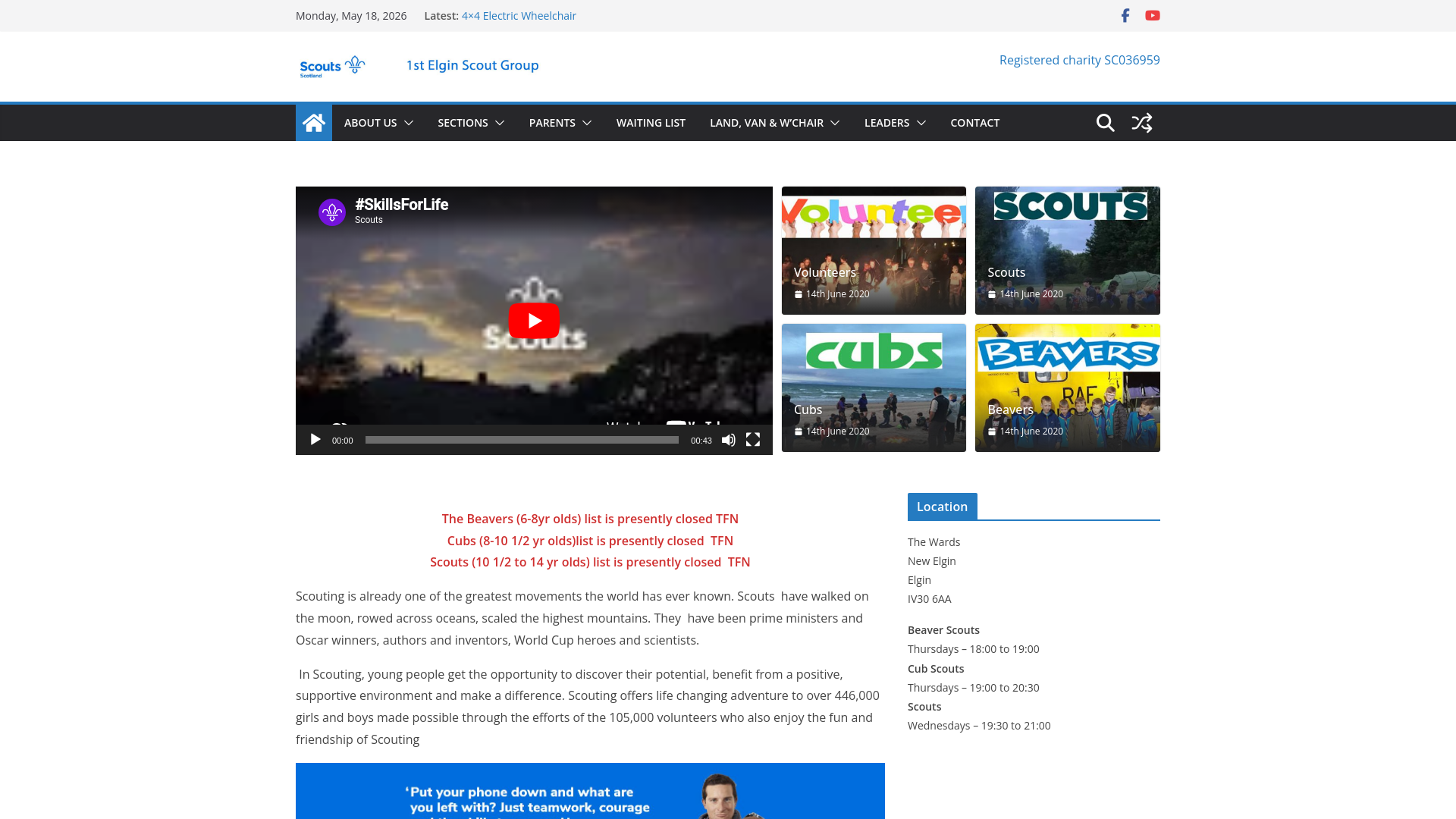Image resolution: width=1456 pixels, height=819 pixels.
Task: Click the Scouts channel avatar in video
Action: coord(332,212)
